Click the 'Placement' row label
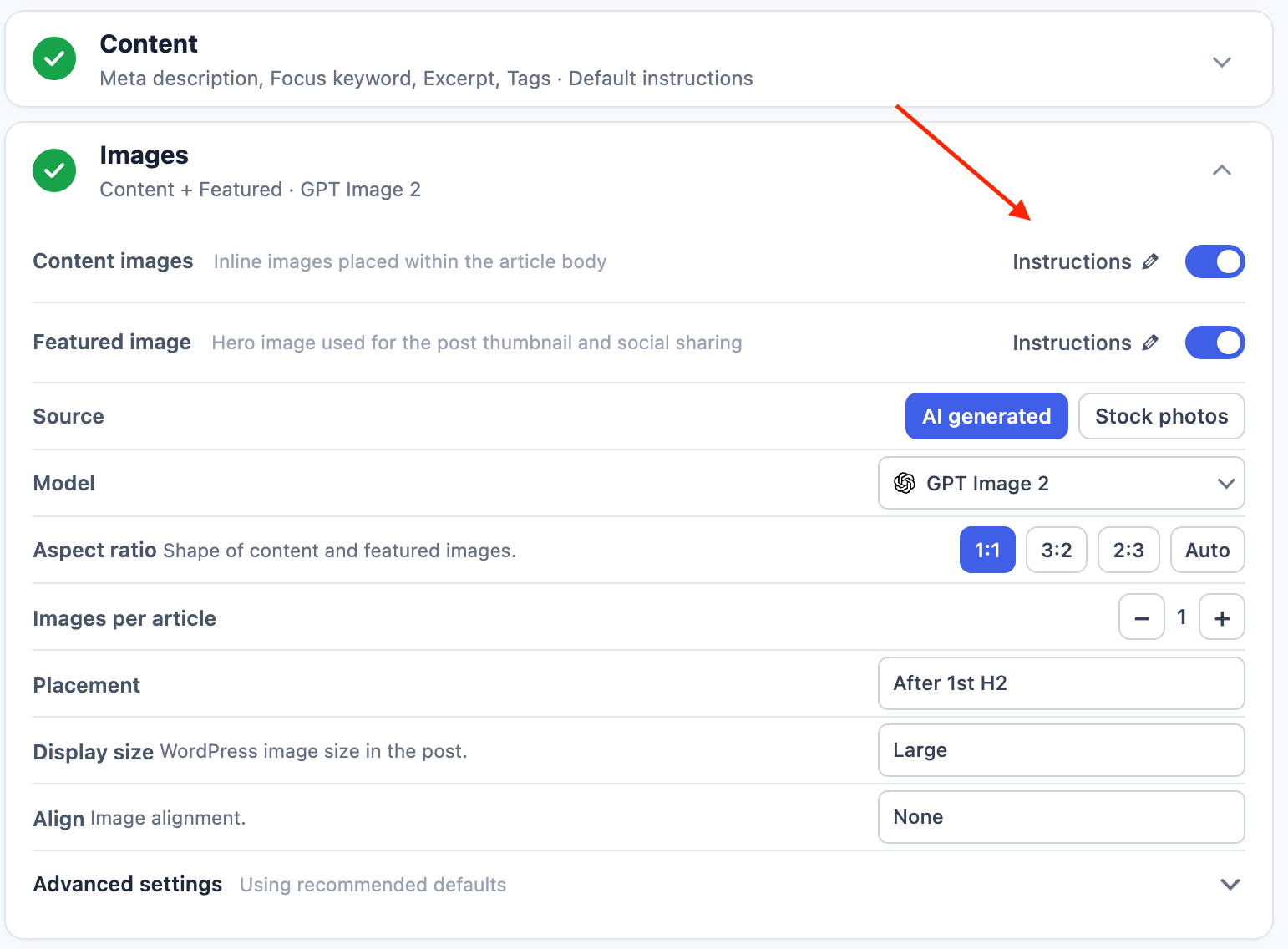Image resolution: width=1288 pixels, height=949 pixels. pyautogui.click(x=86, y=685)
